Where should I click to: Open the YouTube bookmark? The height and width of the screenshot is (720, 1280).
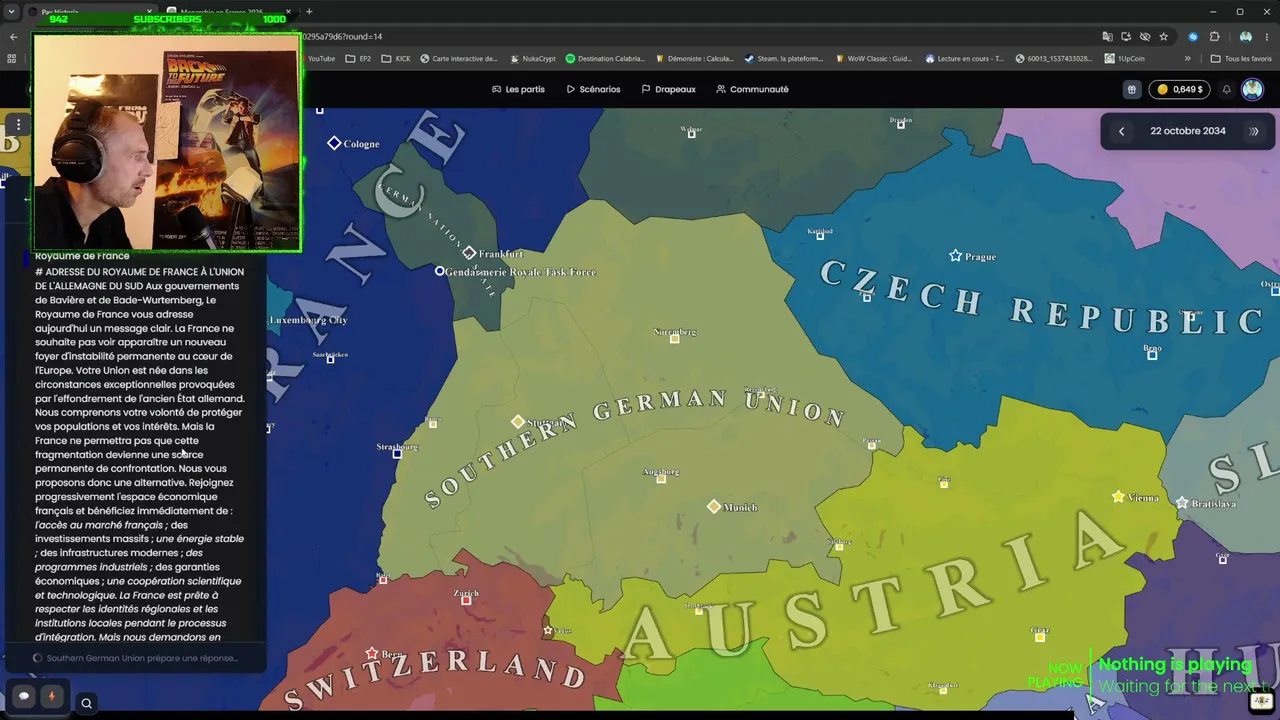click(321, 59)
